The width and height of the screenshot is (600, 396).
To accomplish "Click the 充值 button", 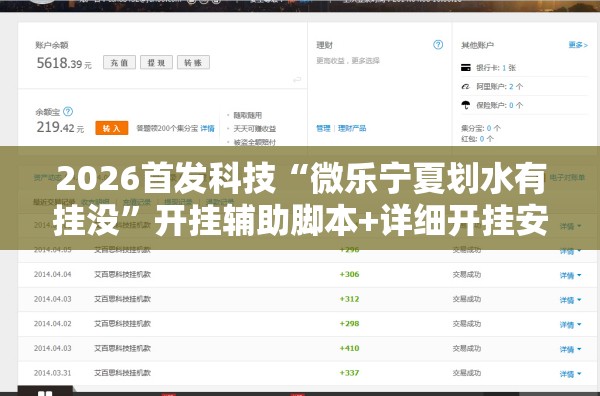I will tap(119, 62).
